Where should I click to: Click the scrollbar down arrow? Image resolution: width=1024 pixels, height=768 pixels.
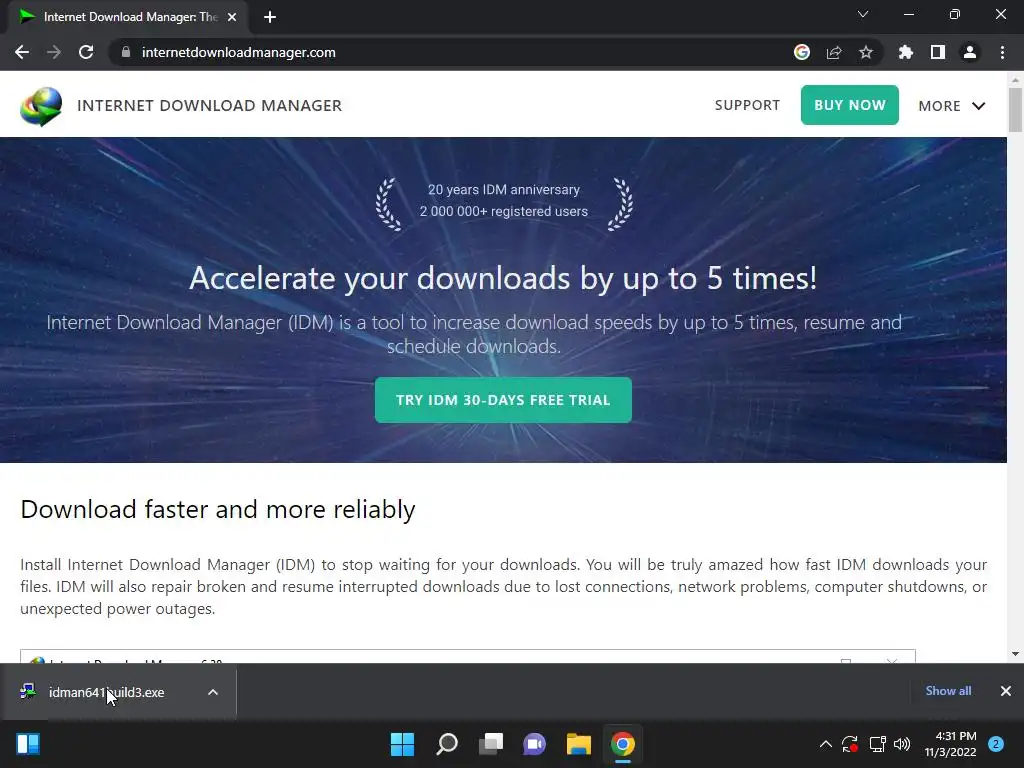[1015, 654]
